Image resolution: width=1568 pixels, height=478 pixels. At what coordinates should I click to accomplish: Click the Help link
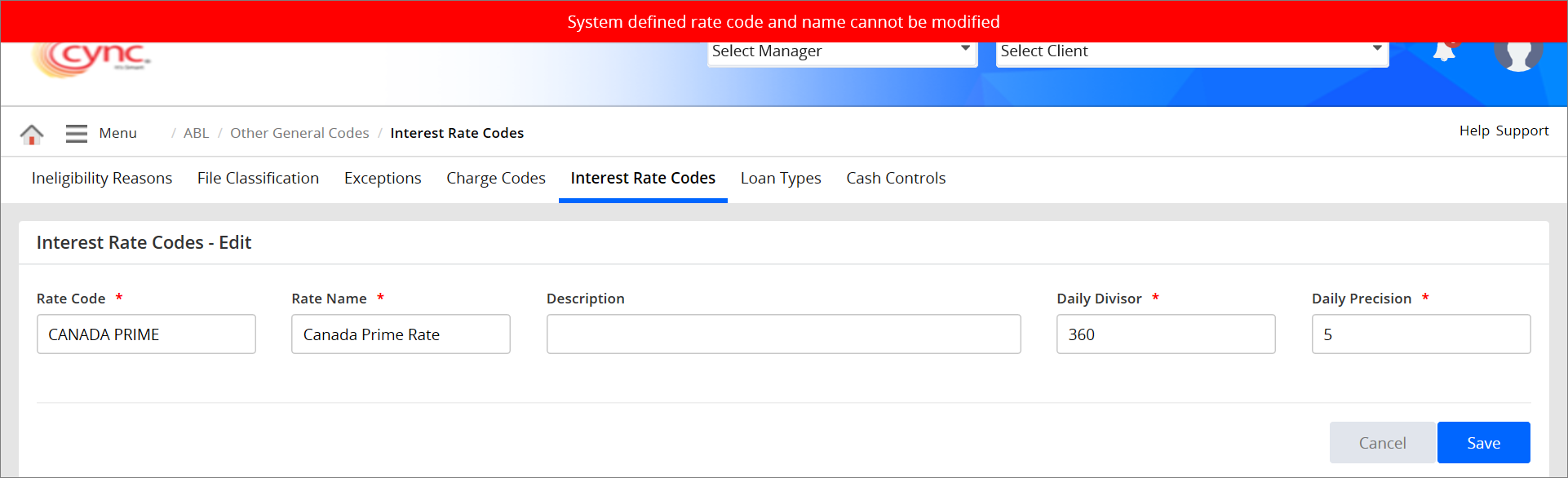[x=1474, y=131]
